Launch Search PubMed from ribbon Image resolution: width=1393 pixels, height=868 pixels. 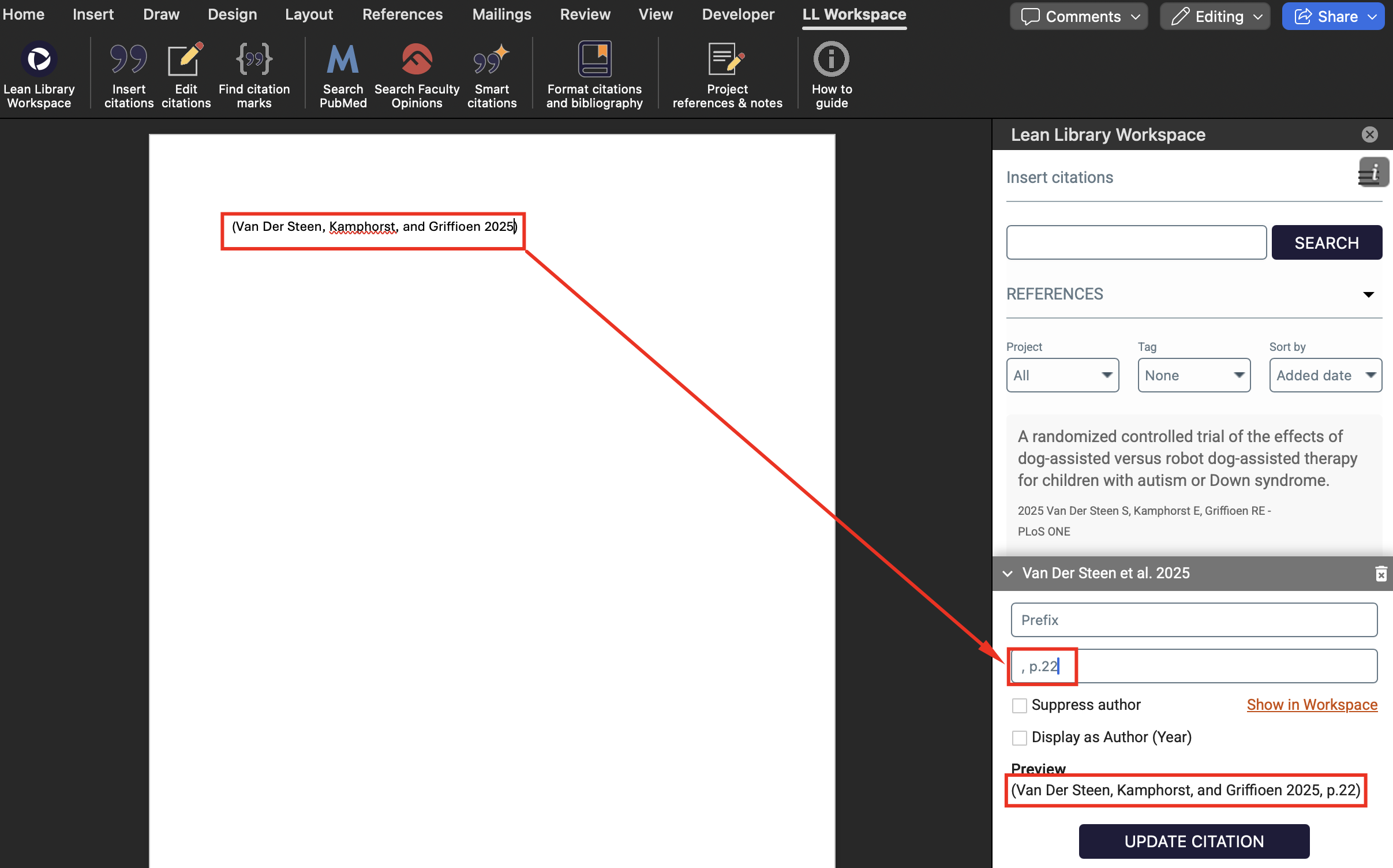click(343, 59)
